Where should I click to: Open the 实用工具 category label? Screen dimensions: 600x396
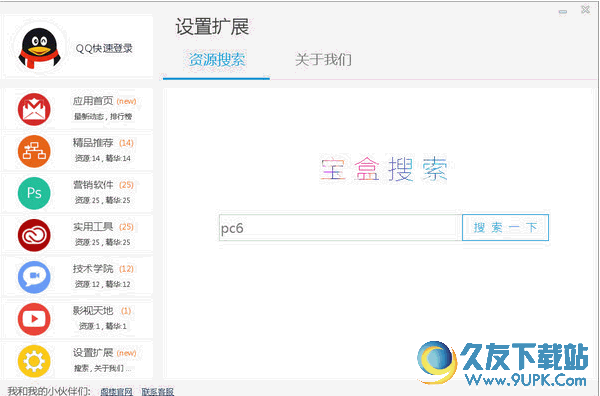[93, 227]
